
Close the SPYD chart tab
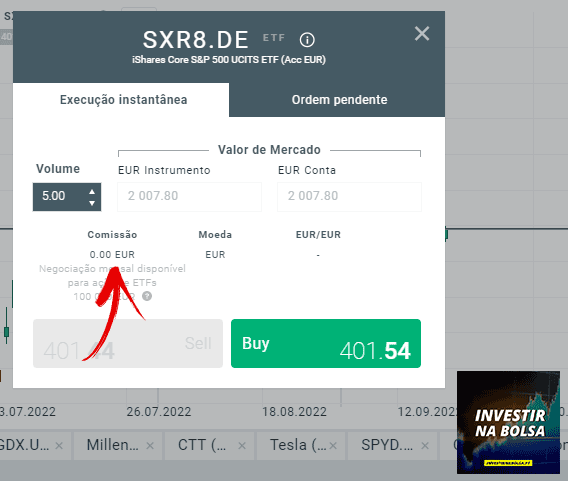point(425,446)
